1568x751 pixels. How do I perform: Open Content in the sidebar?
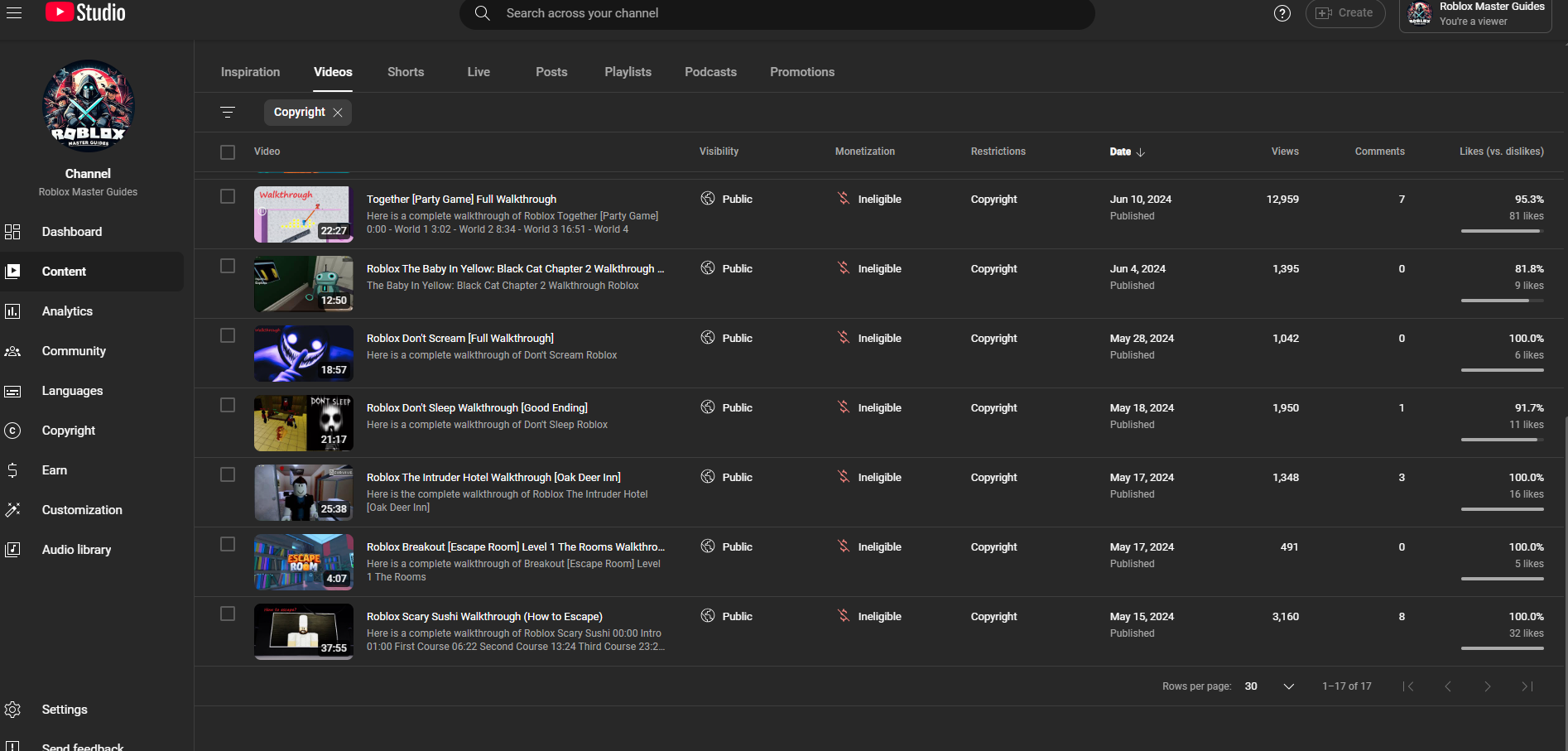tap(92, 272)
